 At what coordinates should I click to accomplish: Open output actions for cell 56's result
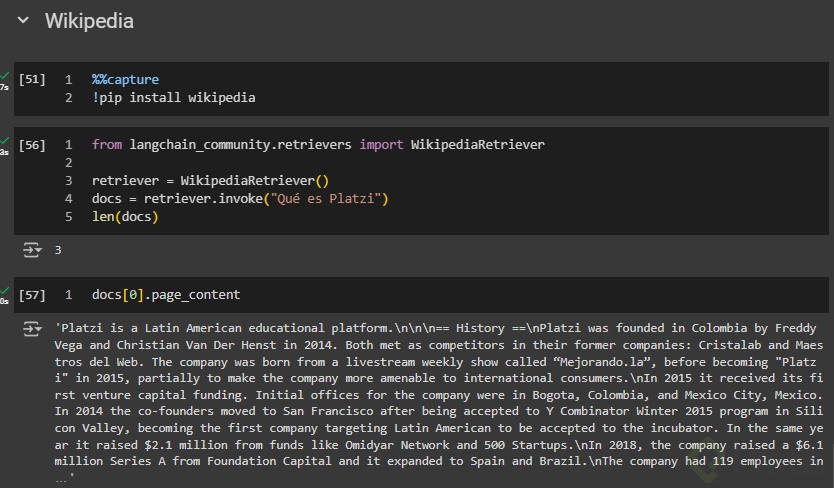(x=32, y=250)
